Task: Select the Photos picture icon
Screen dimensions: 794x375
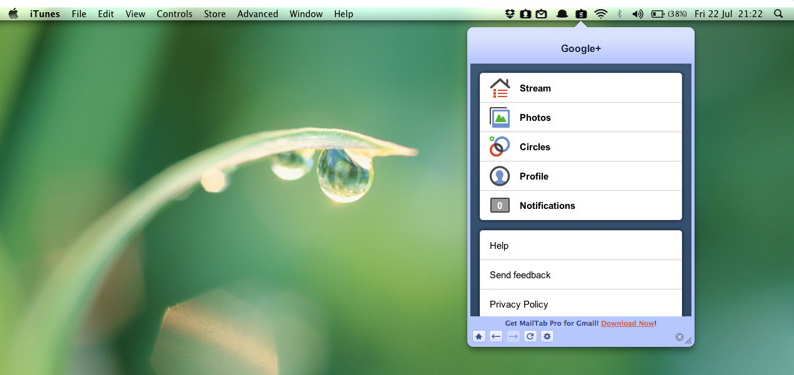Action: (x=500, y=117)
